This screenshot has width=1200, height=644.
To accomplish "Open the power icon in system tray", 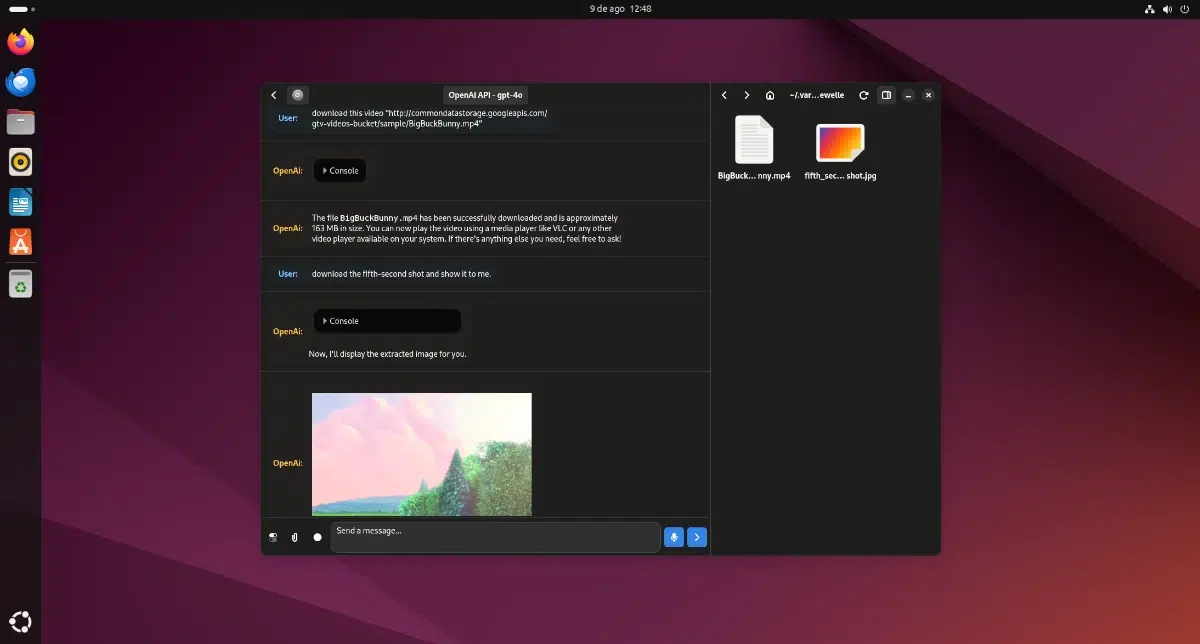I will pyautogui.click(x=1185, y=8).
